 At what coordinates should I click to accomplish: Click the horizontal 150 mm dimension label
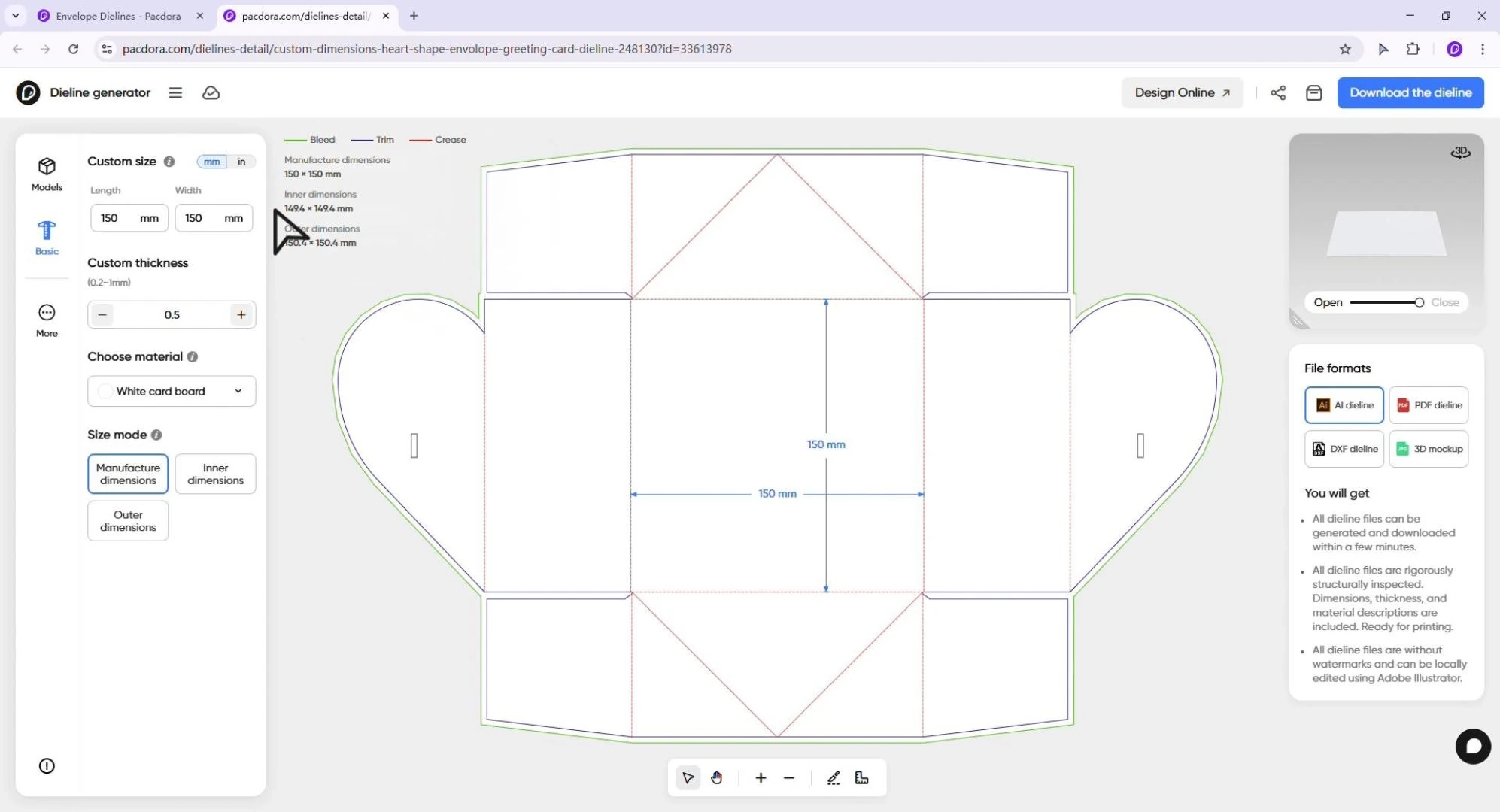click(777, 494)
